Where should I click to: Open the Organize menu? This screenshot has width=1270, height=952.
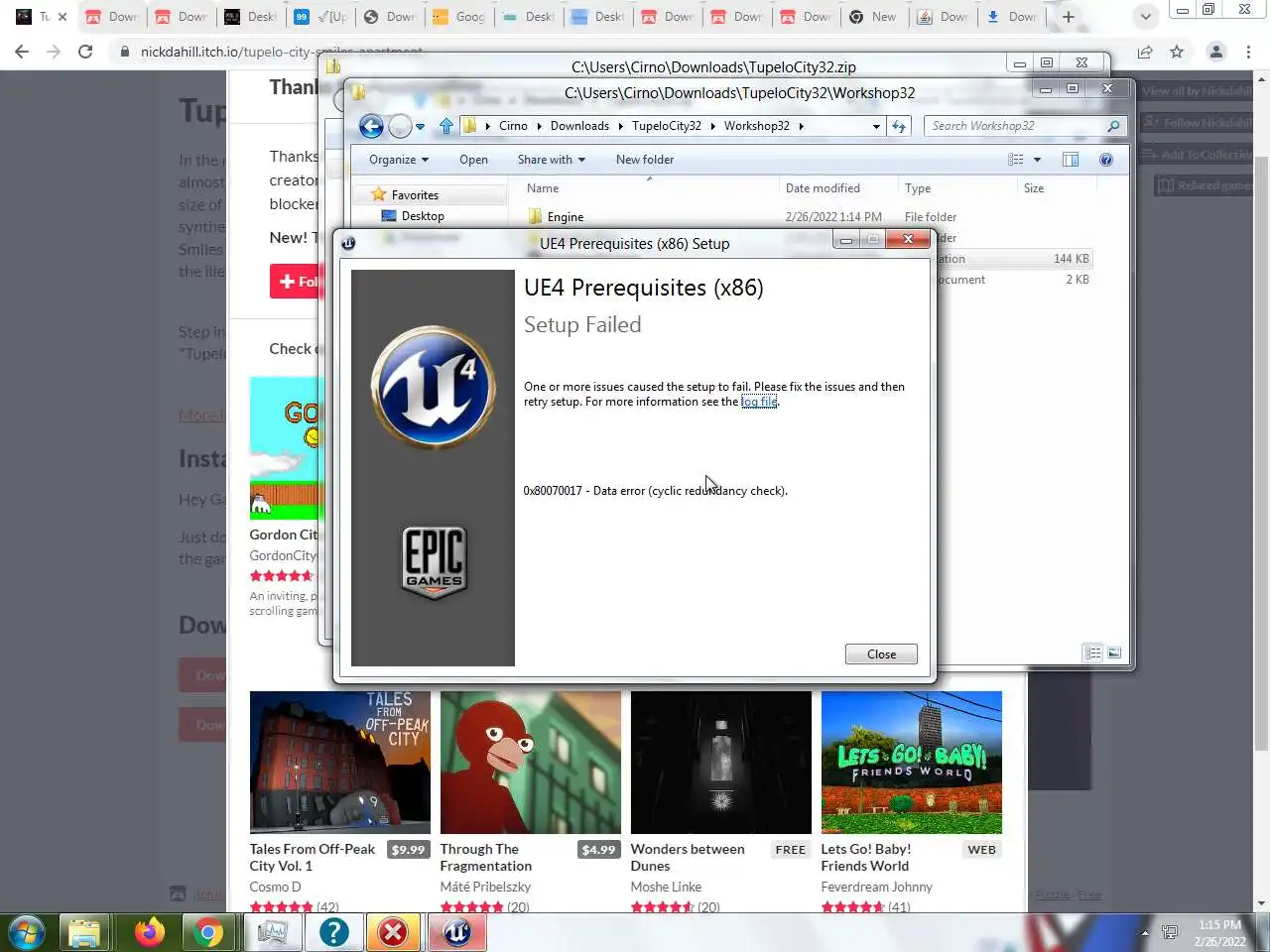click(x=399, y=160)
